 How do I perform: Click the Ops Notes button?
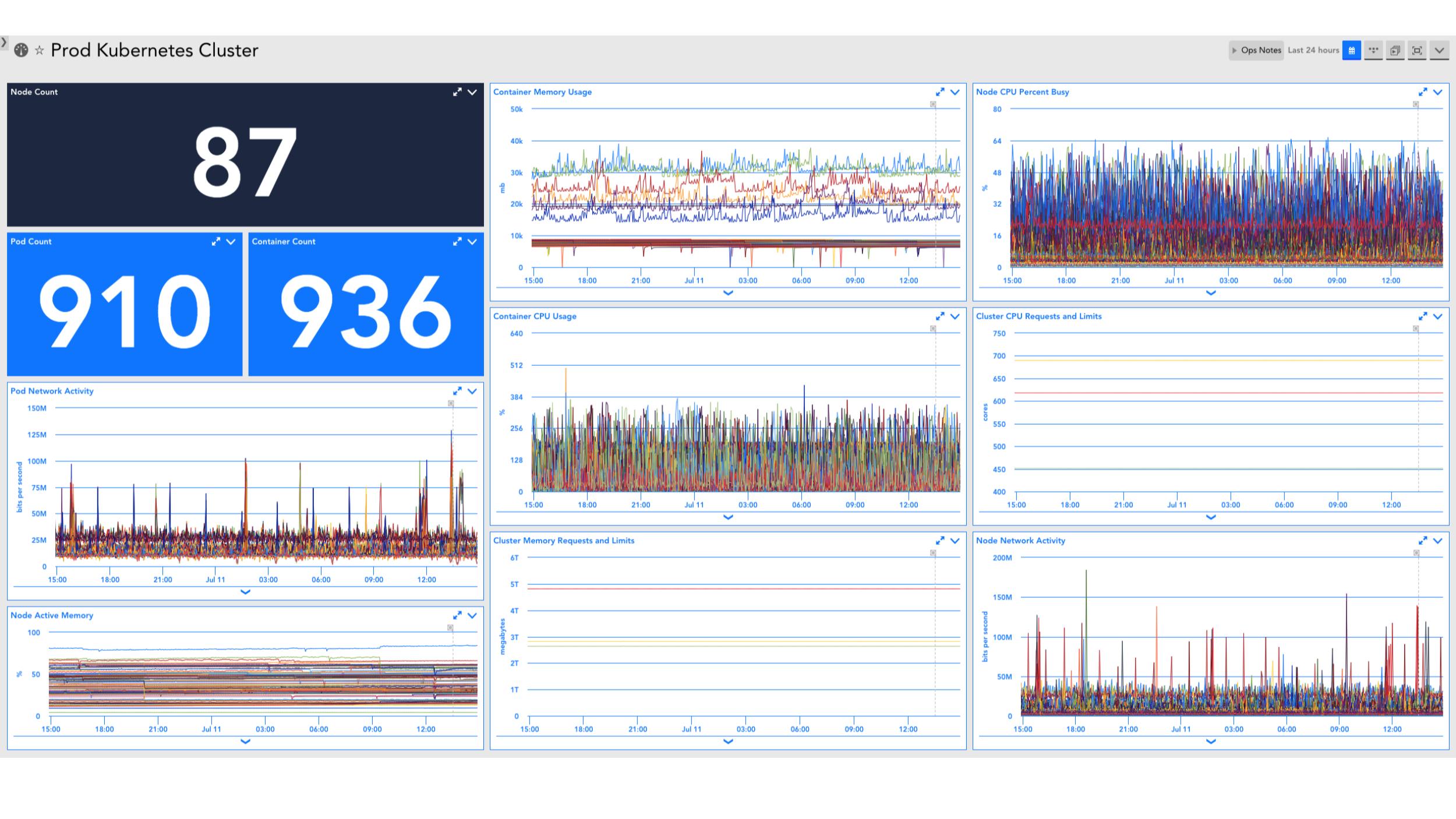[x=1256, y=50]
